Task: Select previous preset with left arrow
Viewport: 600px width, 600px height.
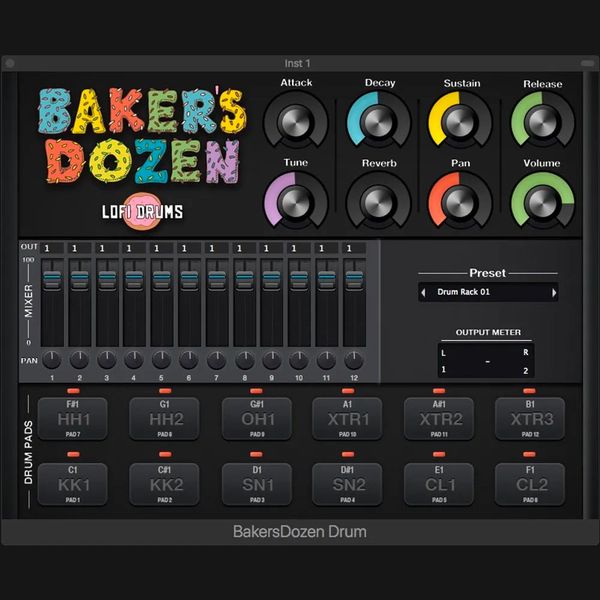Action: pyautogui.click(x=423, y=293)
